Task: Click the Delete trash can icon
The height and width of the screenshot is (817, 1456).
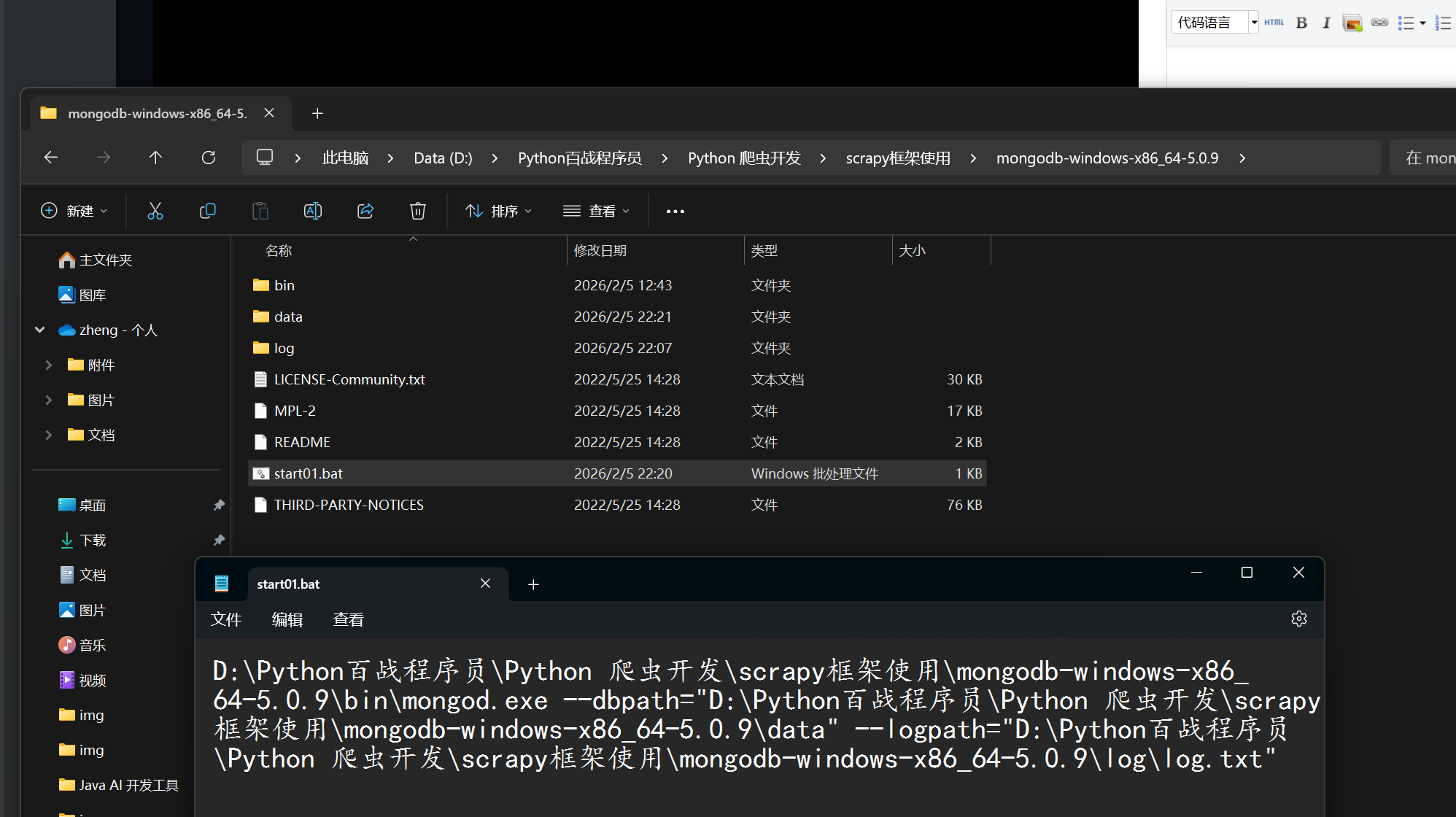Action: pyautogui.click(x=417, y=212)
